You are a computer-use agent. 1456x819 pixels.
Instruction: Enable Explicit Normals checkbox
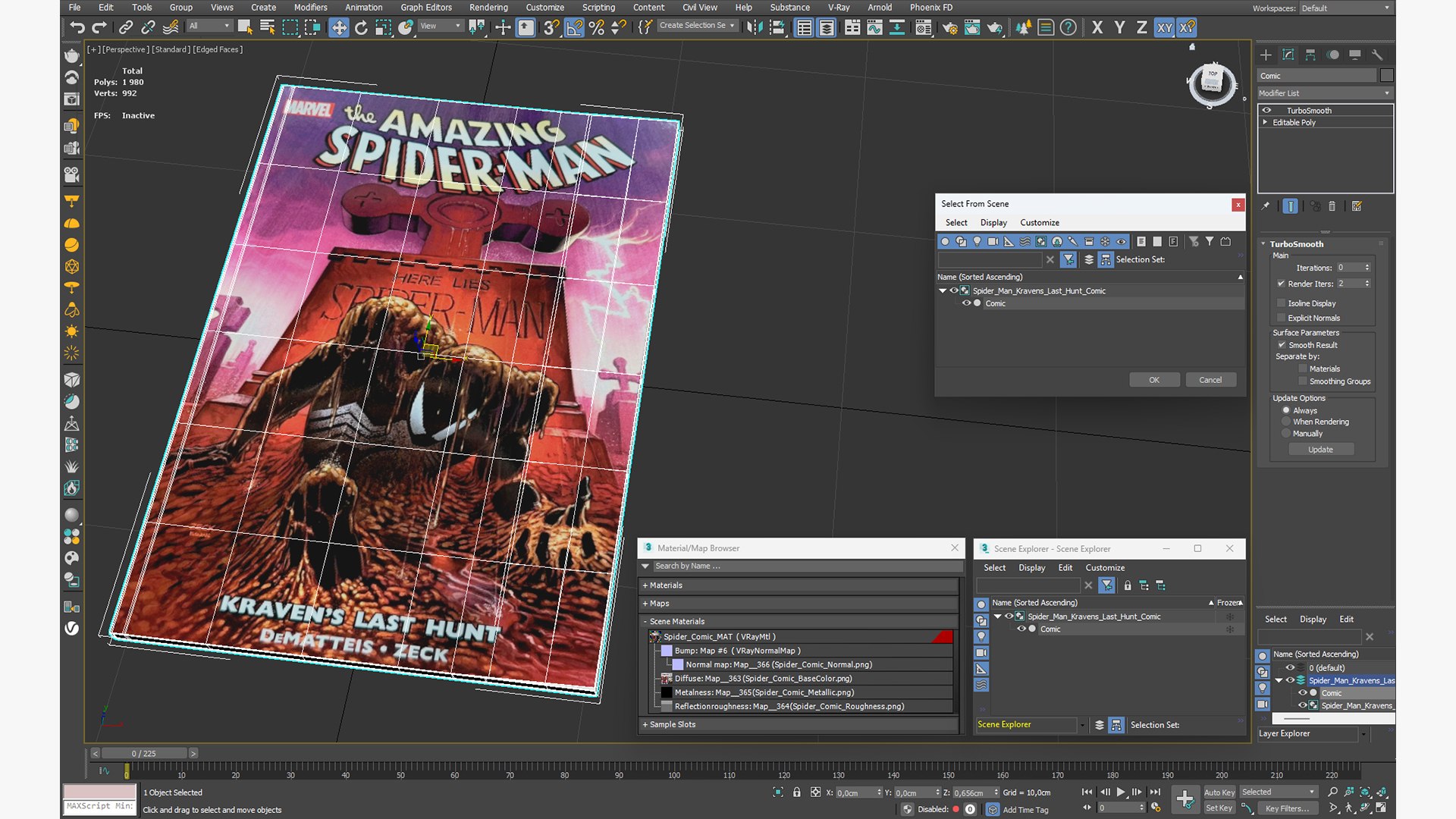pyautogui.click(x=1282, y=318)
